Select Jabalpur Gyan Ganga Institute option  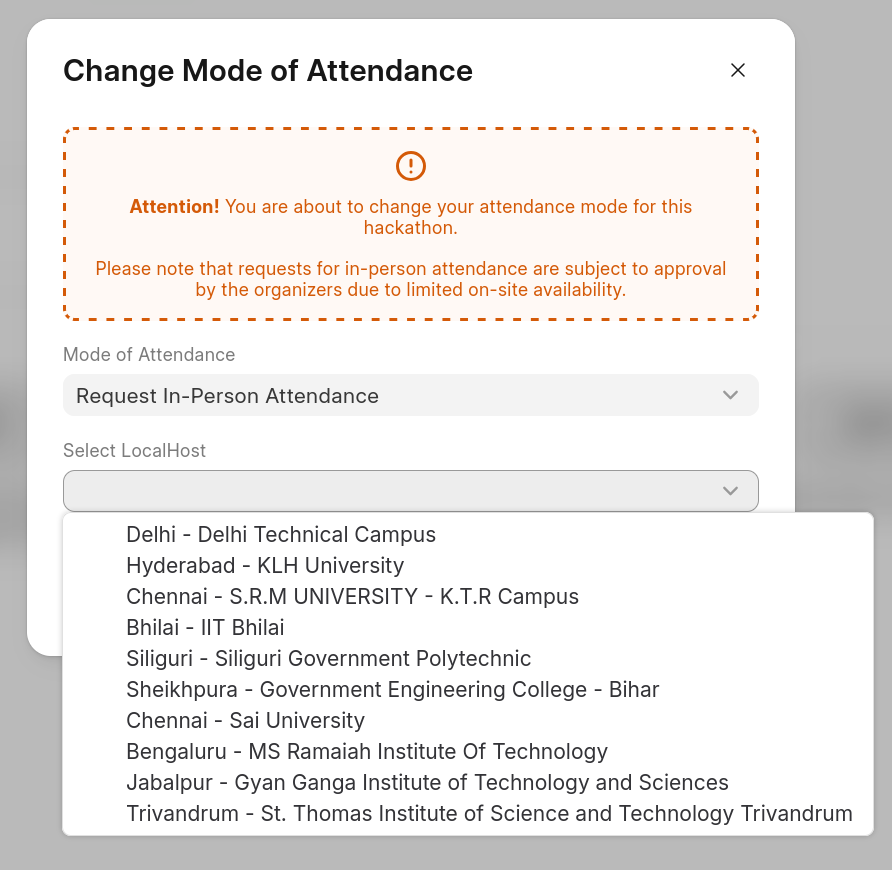click(x=427, y=783)
